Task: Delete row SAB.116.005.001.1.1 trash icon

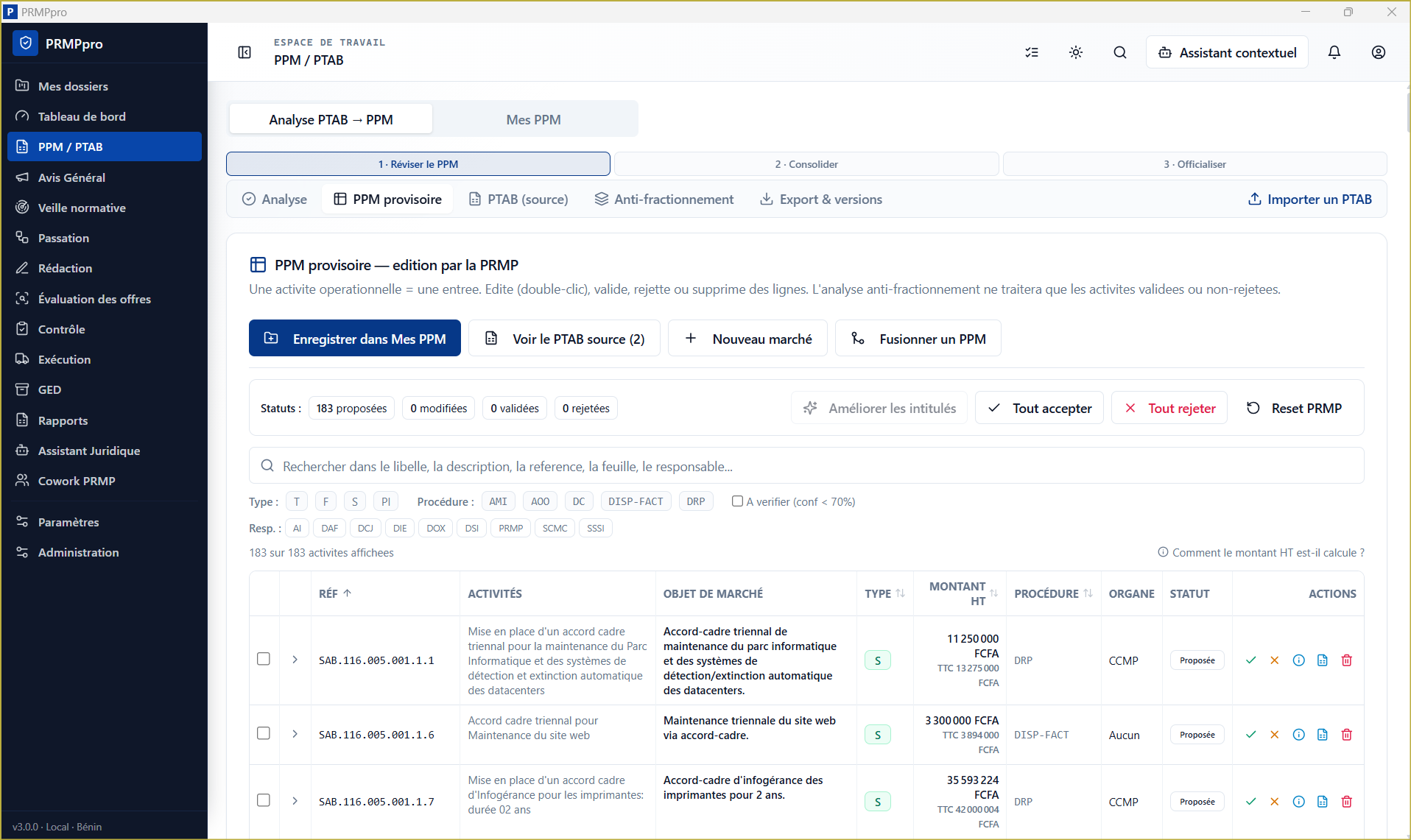Action: [x=1347, y=660]
